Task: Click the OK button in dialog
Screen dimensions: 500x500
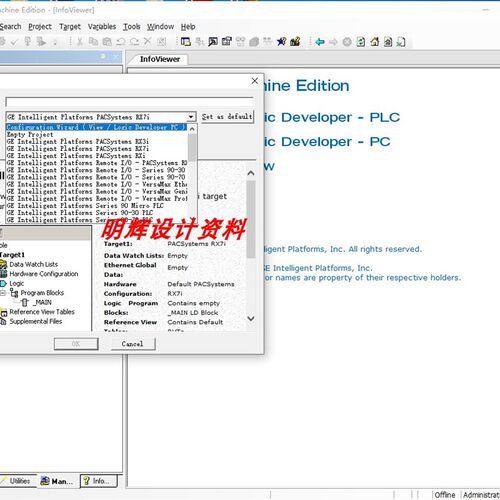Action: (x=76, y=344)
